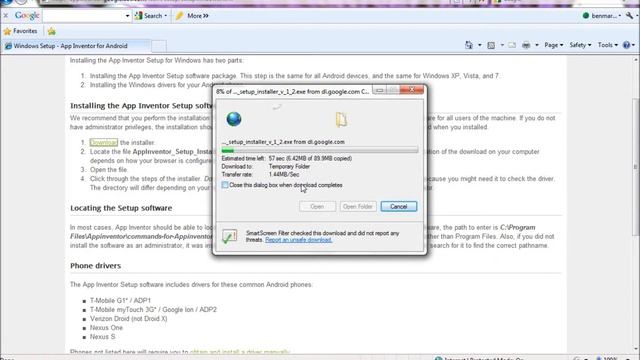Open the Favorites center star button

tap(20, 31)
